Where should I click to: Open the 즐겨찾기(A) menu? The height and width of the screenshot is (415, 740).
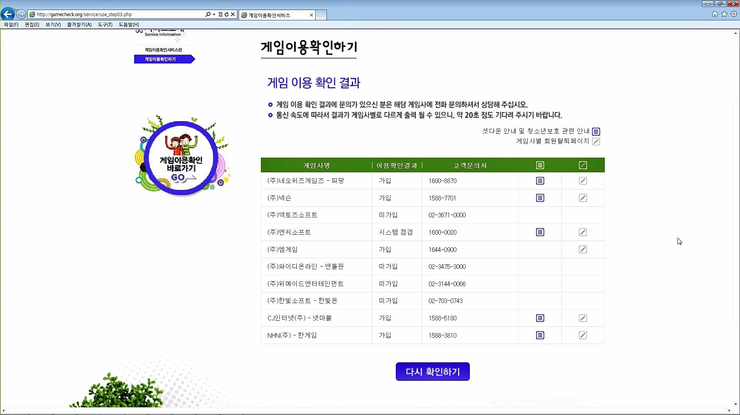pyautogui.click(x=79, y=25)
